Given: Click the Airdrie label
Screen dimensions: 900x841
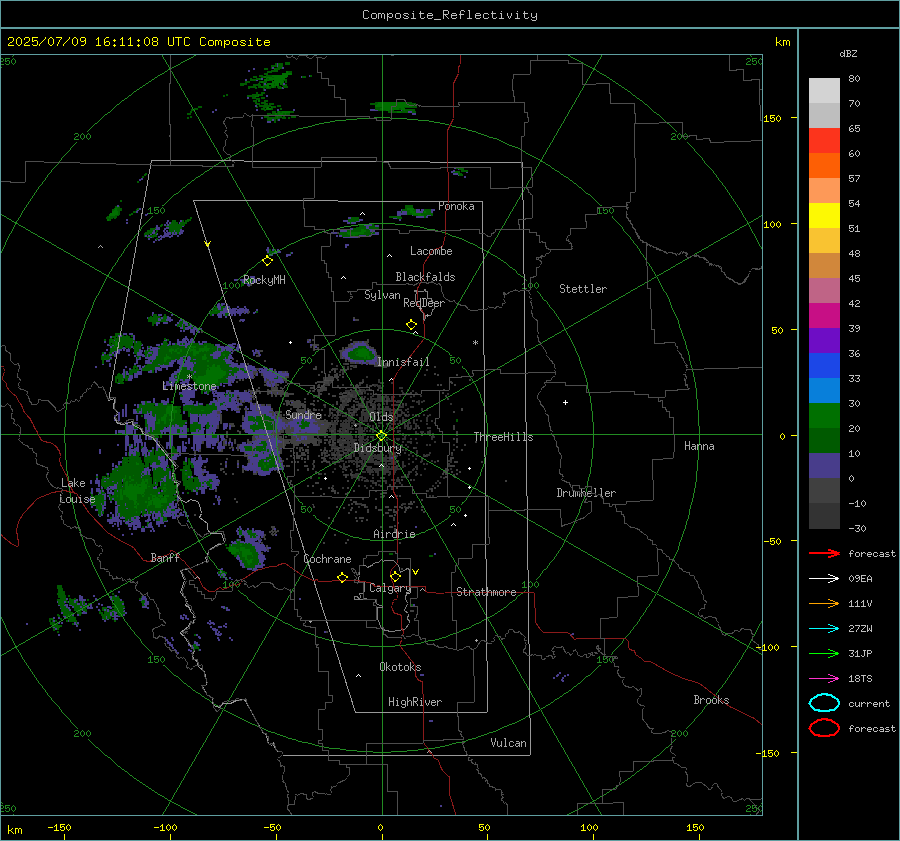Looking at the screenshot, I should tap(394, 534).
